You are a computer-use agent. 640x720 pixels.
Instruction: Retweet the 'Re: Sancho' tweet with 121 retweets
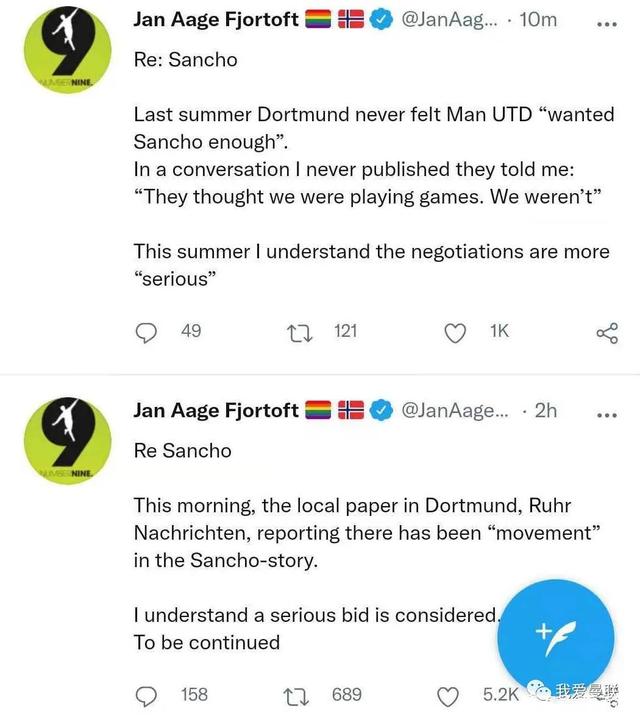point(299,332)
